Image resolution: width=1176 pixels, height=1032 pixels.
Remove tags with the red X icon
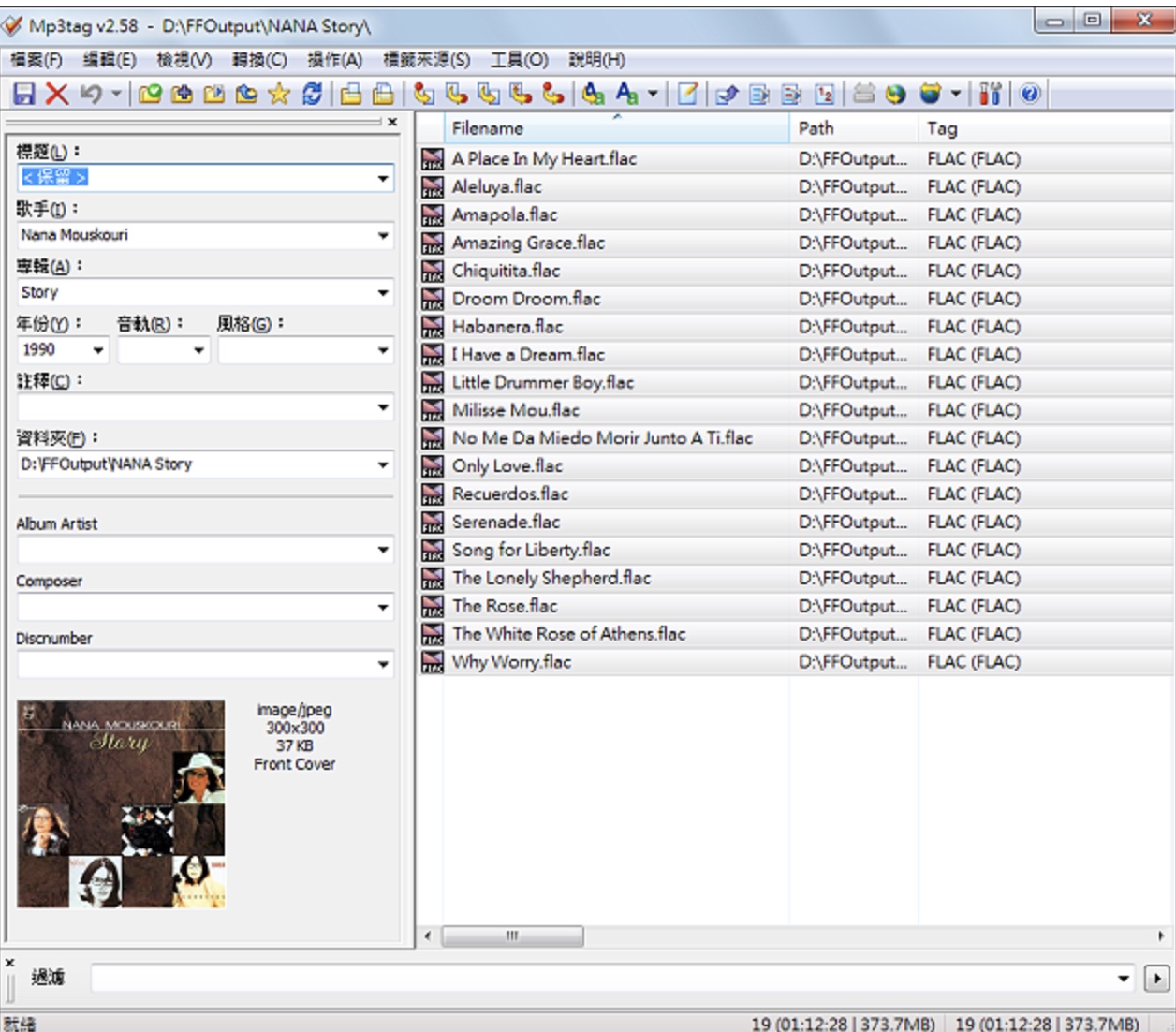pyautogui.click(x=56, y=94)
